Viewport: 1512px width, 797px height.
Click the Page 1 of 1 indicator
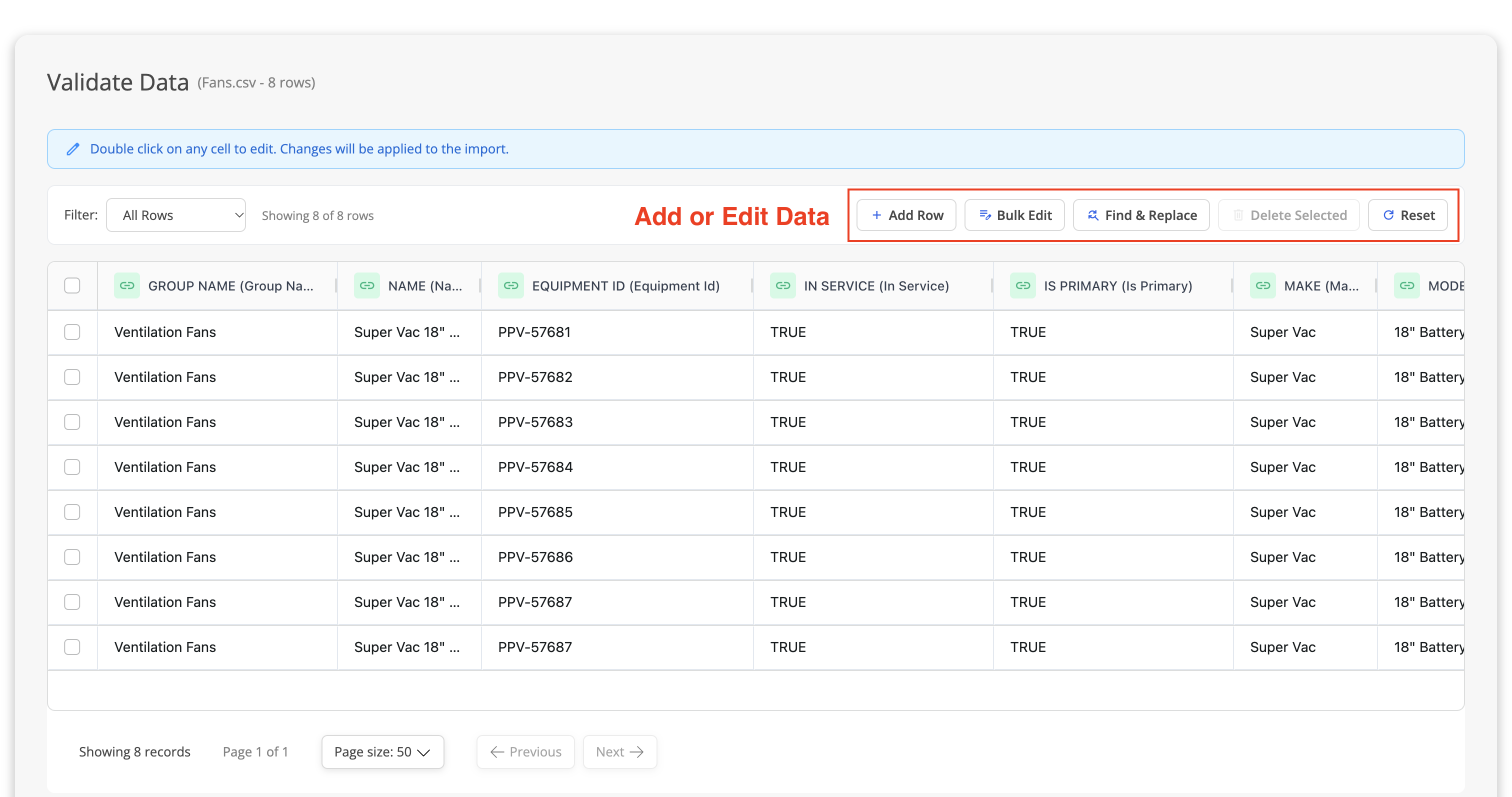tap(255, 752)
